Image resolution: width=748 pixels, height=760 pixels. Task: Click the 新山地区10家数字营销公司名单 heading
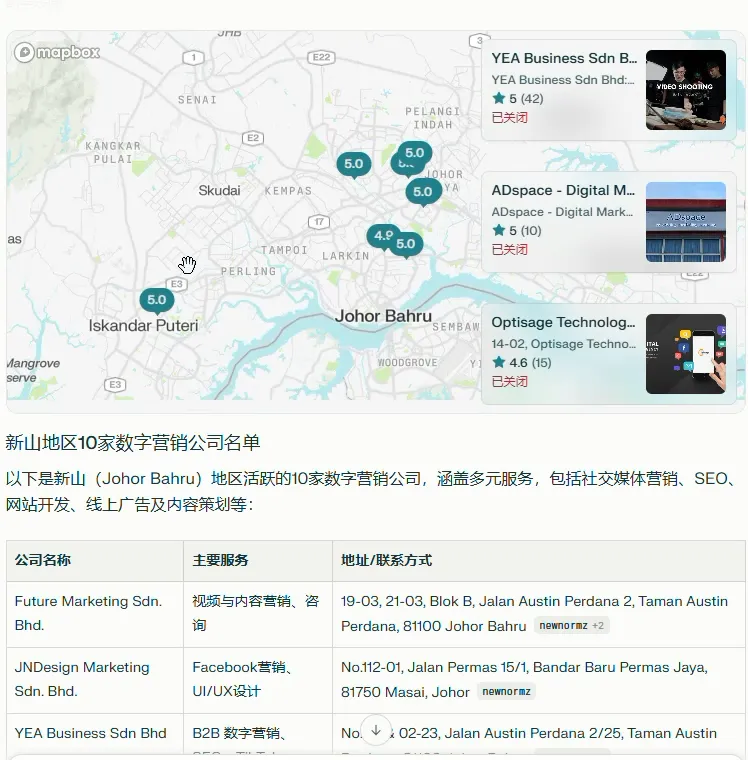pyautogui.click(x=133, y=443)
